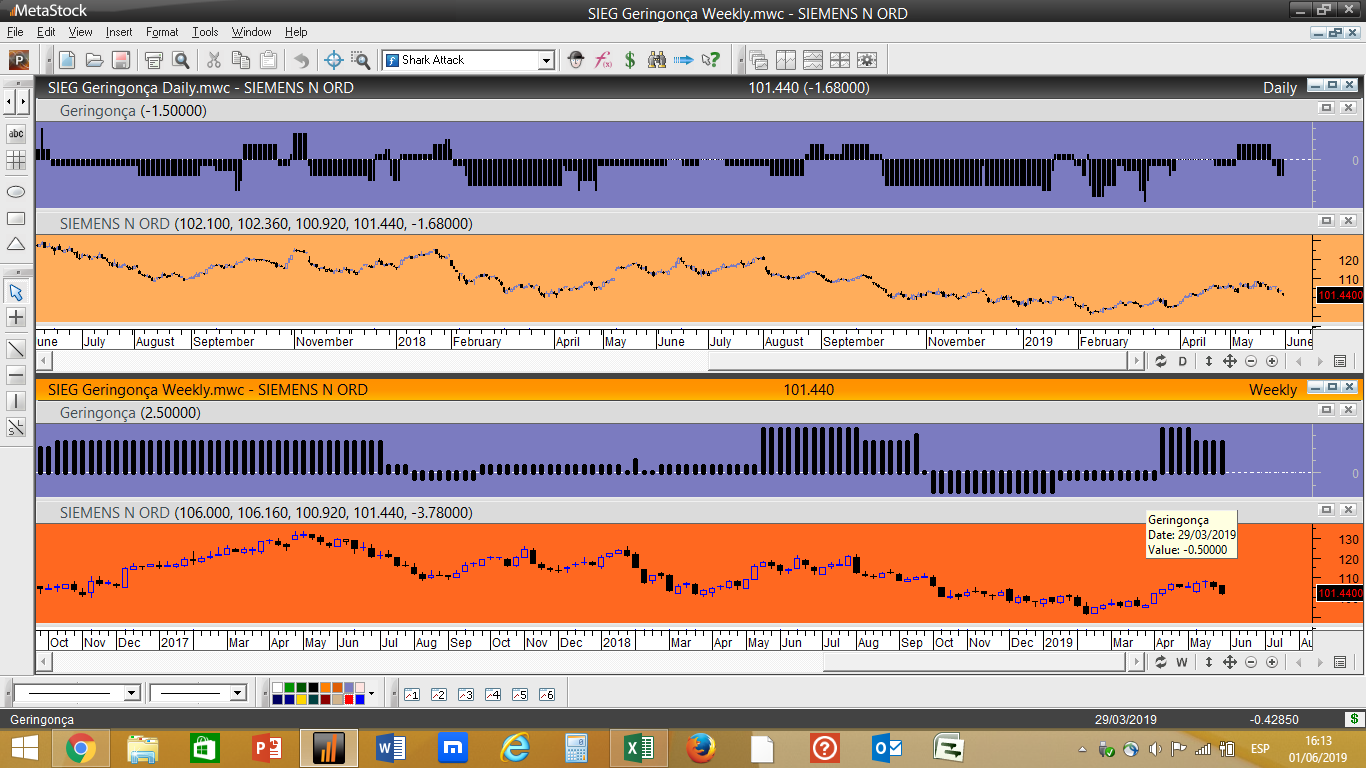
Task: Expand the first line style dropdown
Action: 131,693
